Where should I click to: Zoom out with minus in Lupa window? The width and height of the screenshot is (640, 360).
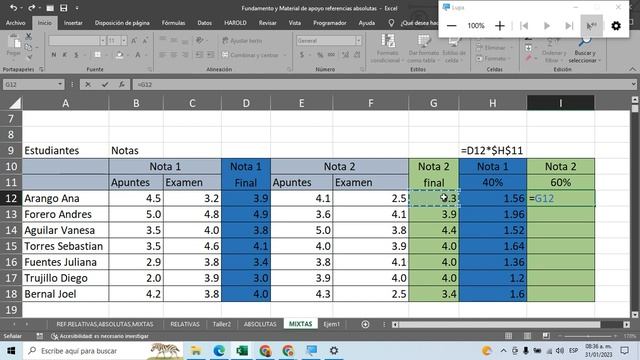pyautogui.click(x=451, y=26)
